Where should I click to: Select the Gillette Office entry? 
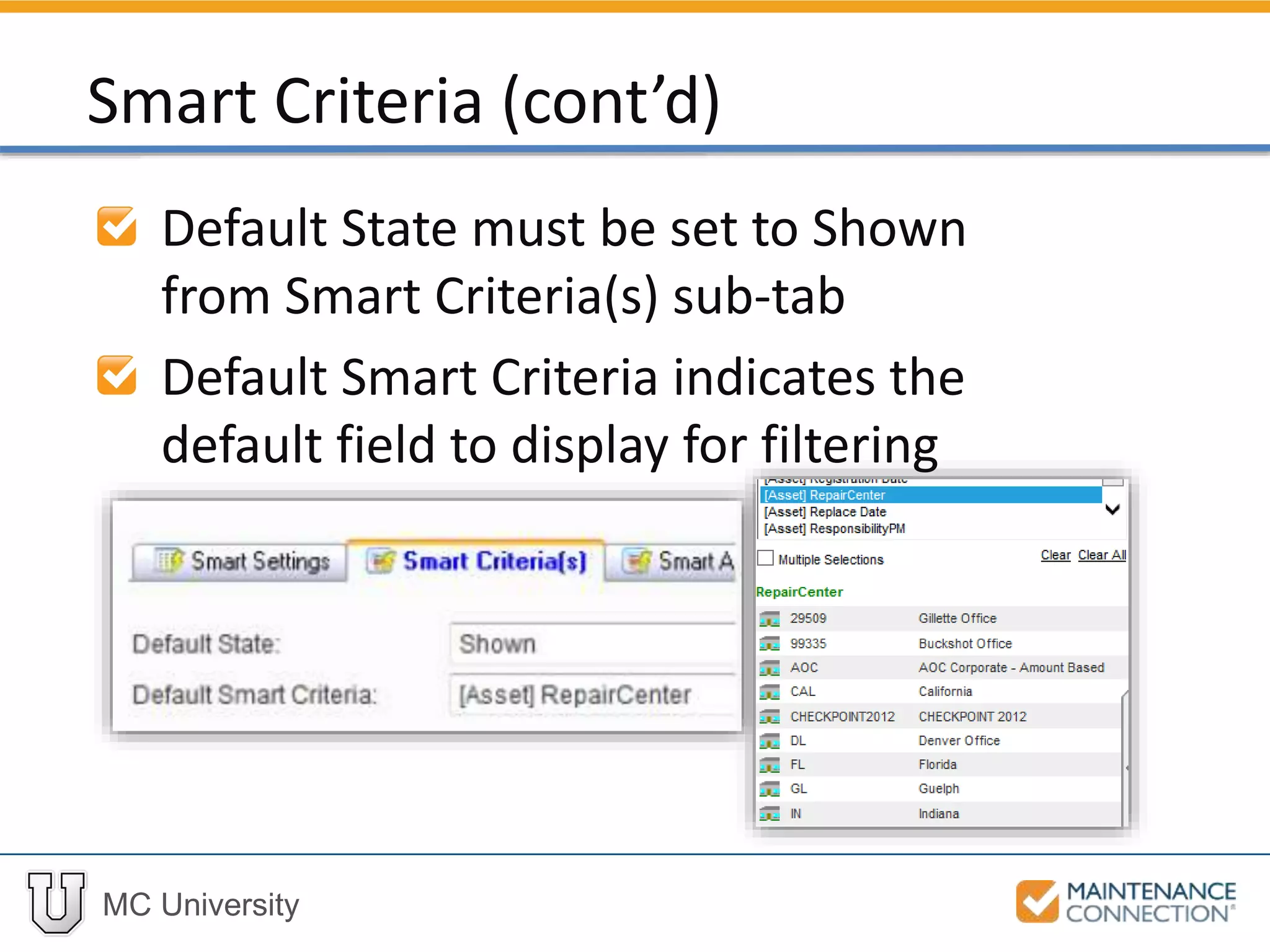[x=957, y=619]
